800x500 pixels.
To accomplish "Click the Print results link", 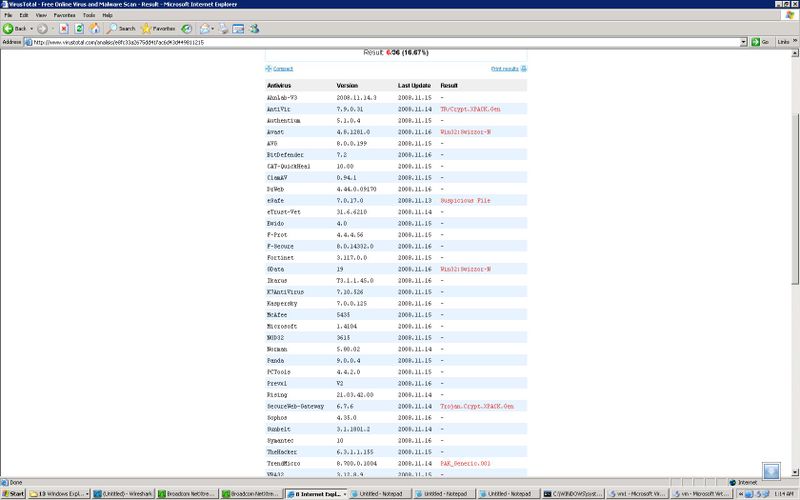I will pyautogui.click(x=505, y=69).
